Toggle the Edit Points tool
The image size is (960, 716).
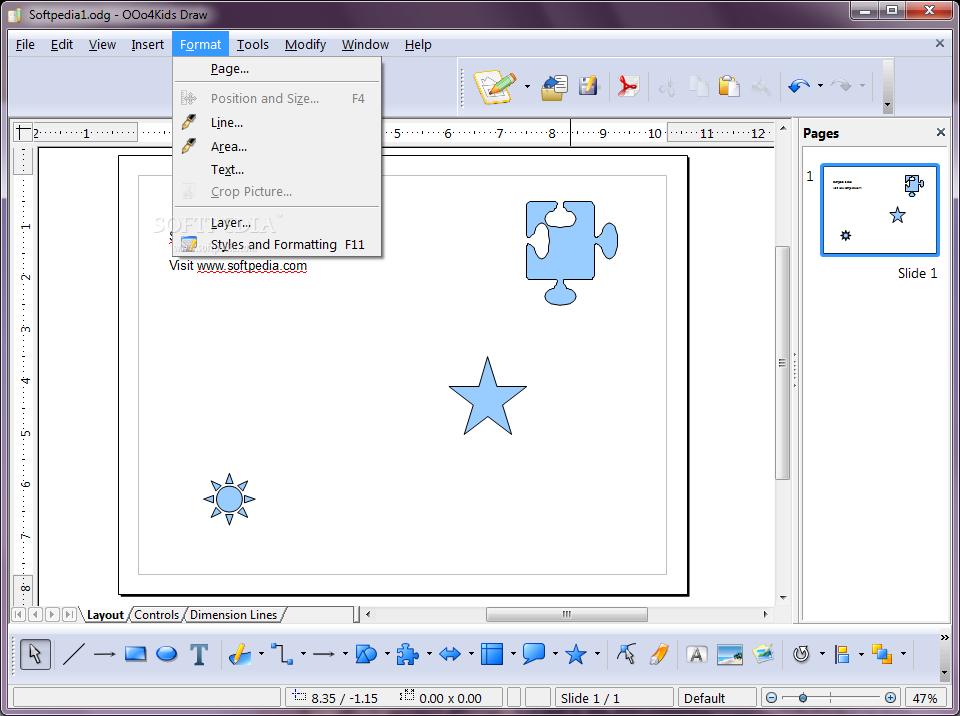[626, 654]
